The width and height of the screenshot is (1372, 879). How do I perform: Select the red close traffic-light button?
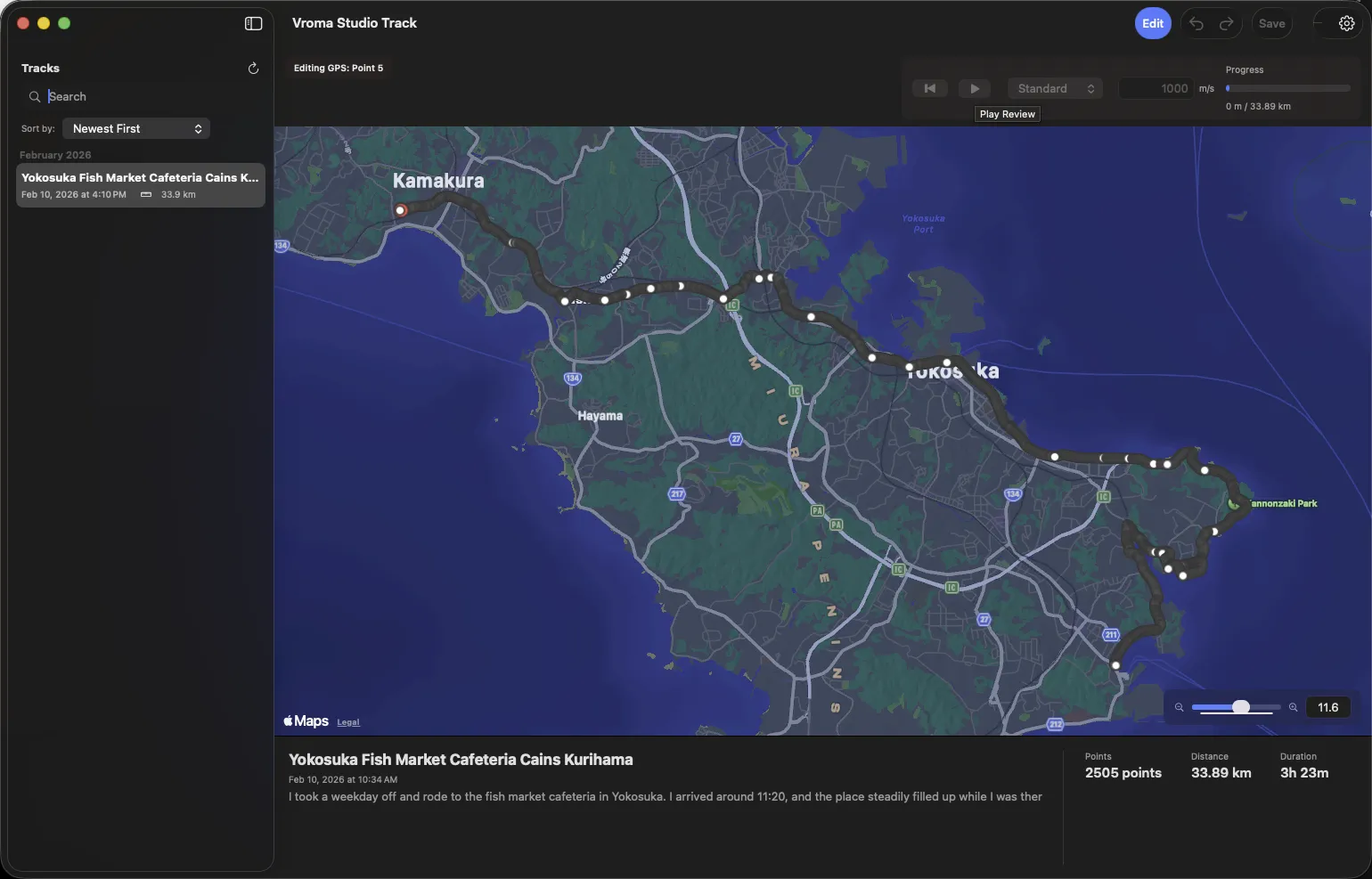(22, 23)
